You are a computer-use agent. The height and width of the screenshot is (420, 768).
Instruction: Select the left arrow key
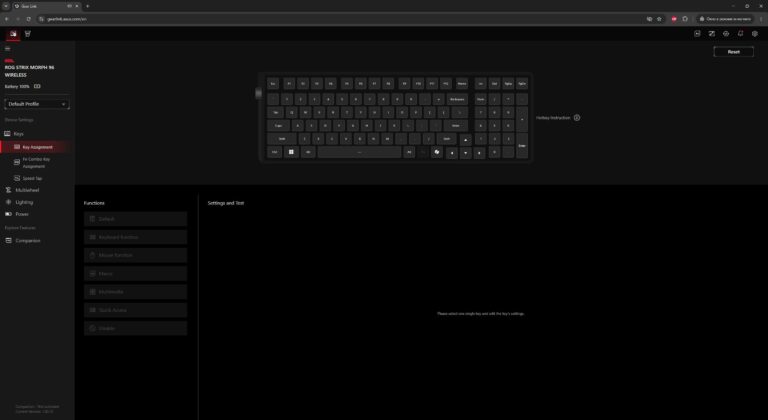click(452, 153)
